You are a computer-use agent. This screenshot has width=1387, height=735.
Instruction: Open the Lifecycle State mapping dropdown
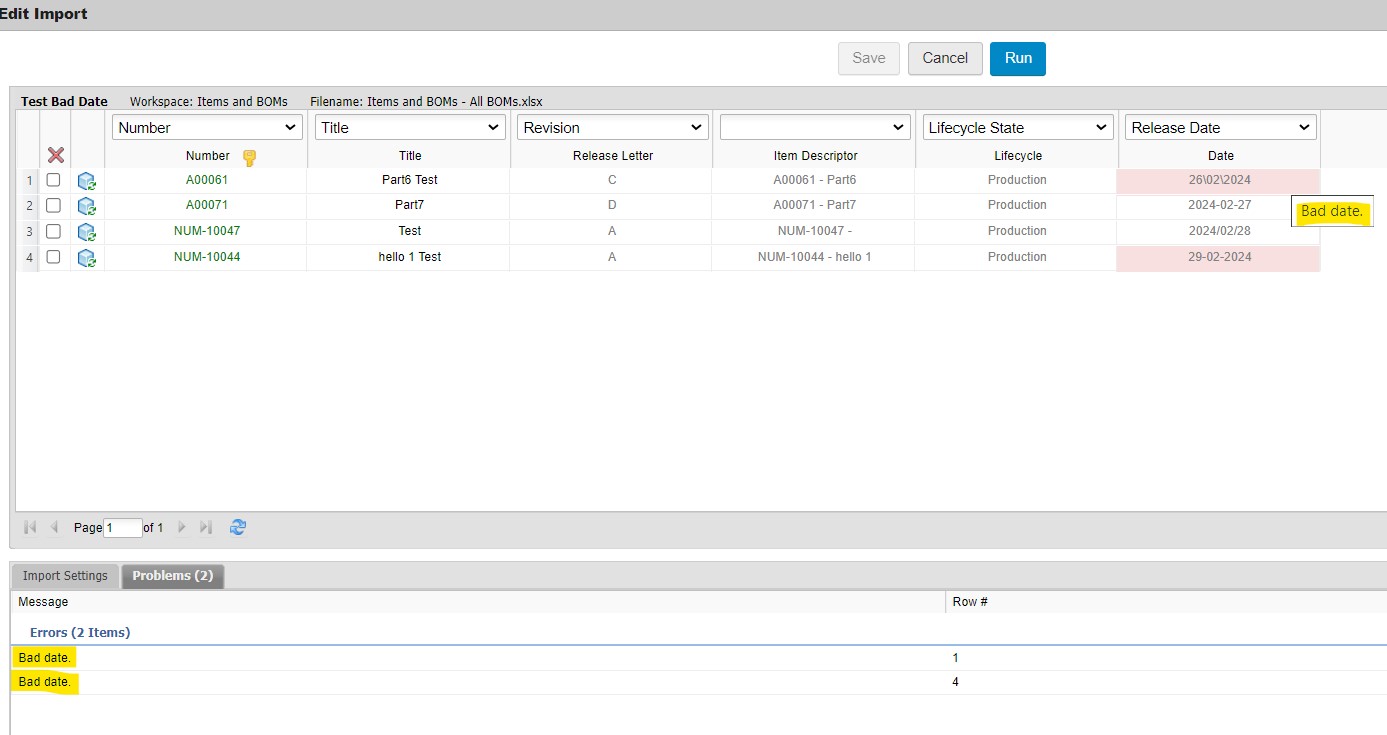1016,127
